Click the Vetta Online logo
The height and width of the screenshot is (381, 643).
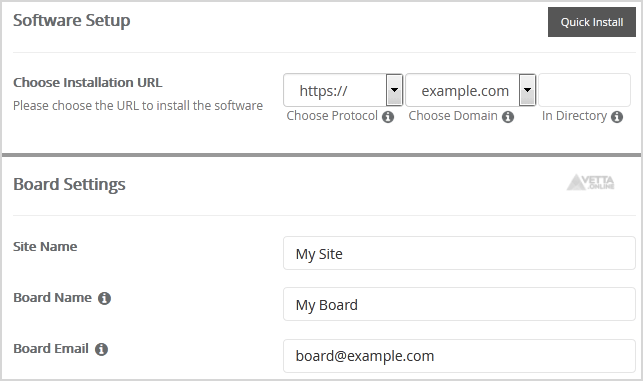[x=591, y=182]
